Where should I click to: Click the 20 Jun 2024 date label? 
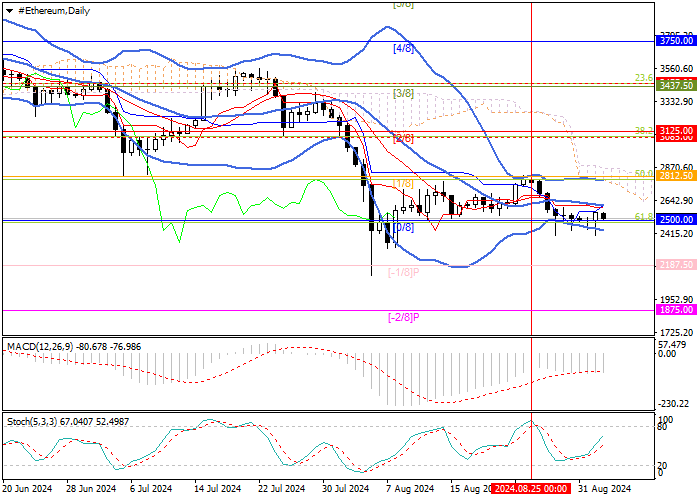point(28,488)
